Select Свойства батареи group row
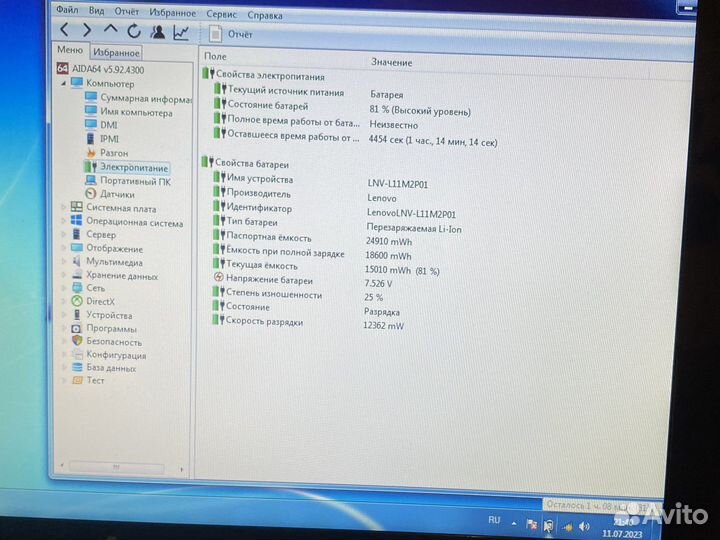The image size is (720, 540). pyautogui.click(x=246, y=163)
